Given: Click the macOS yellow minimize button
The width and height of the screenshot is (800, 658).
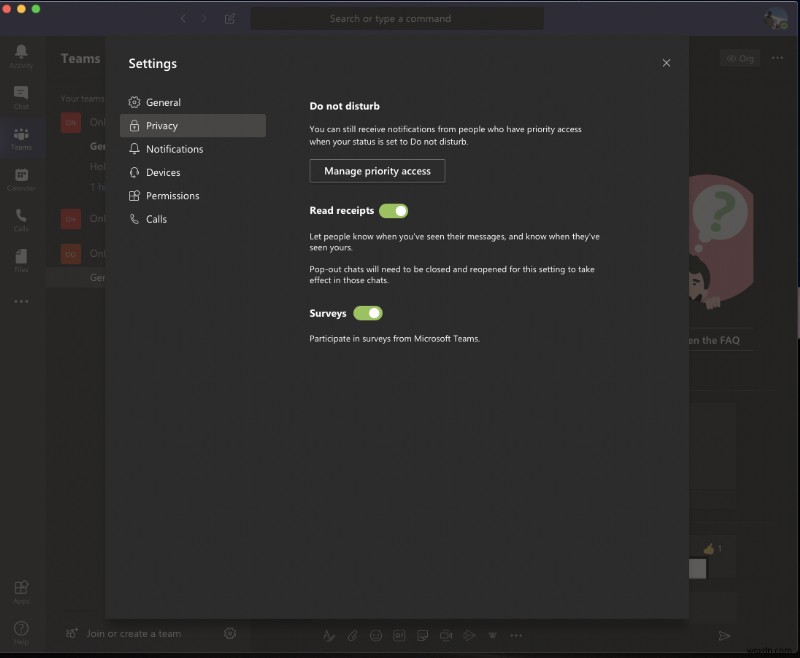Looking at the screenshot, I should (x=21, y=9).
